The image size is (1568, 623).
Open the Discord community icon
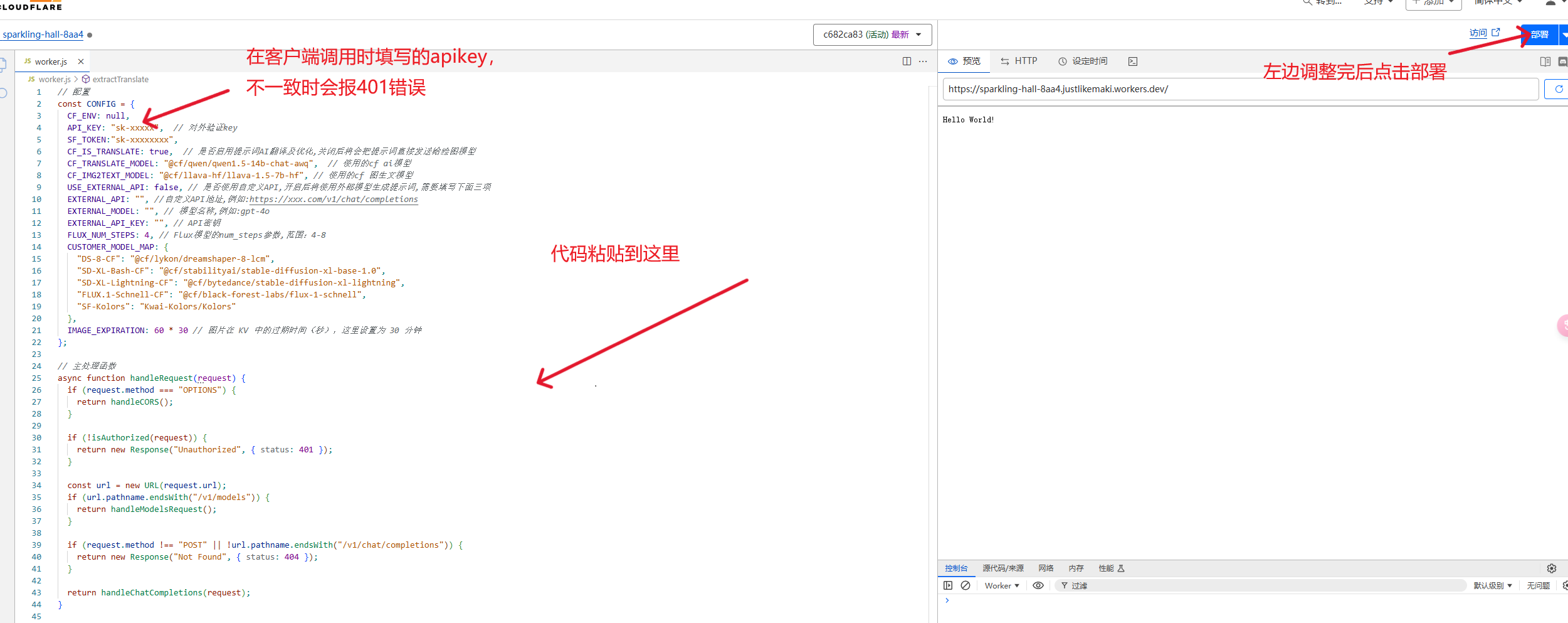[1563, 61]
